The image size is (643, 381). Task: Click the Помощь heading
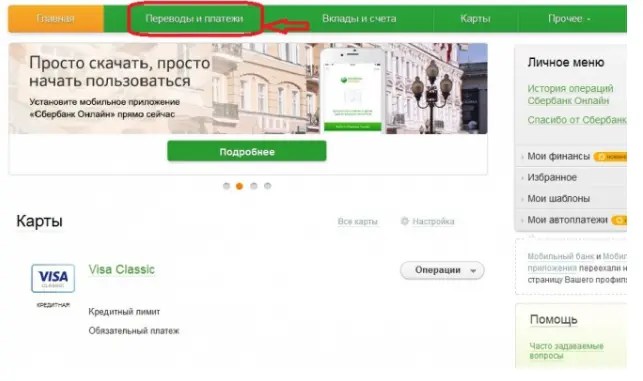coord(553,319)
